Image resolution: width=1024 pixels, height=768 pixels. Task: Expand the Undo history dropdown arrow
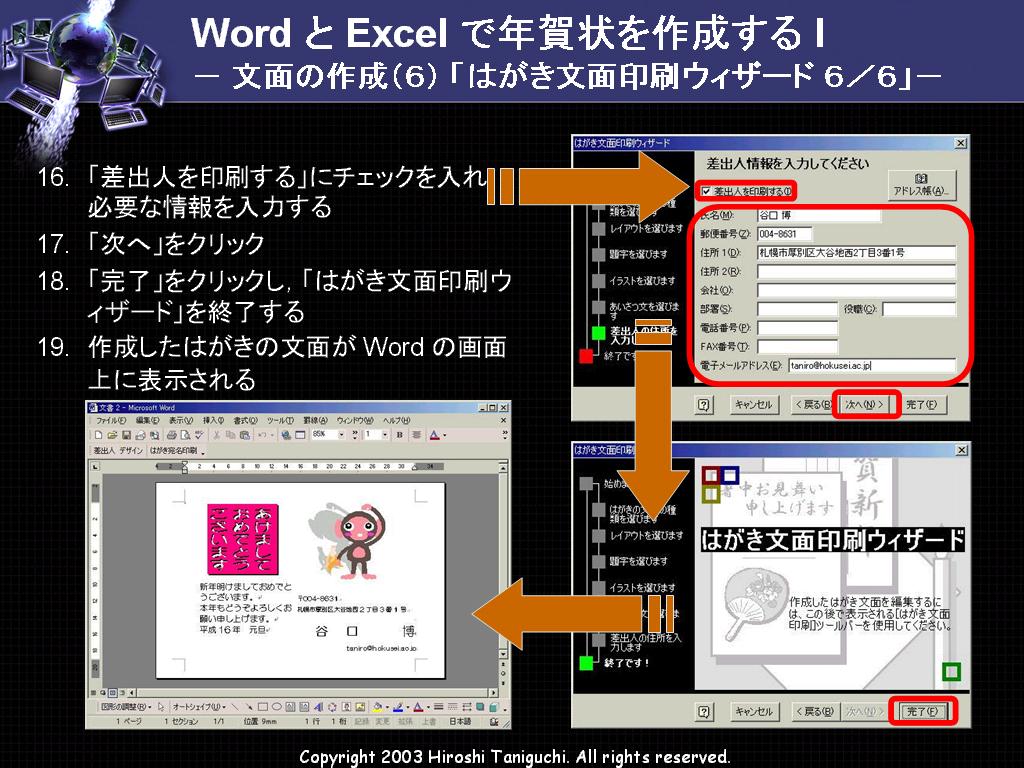coord(272,436)
